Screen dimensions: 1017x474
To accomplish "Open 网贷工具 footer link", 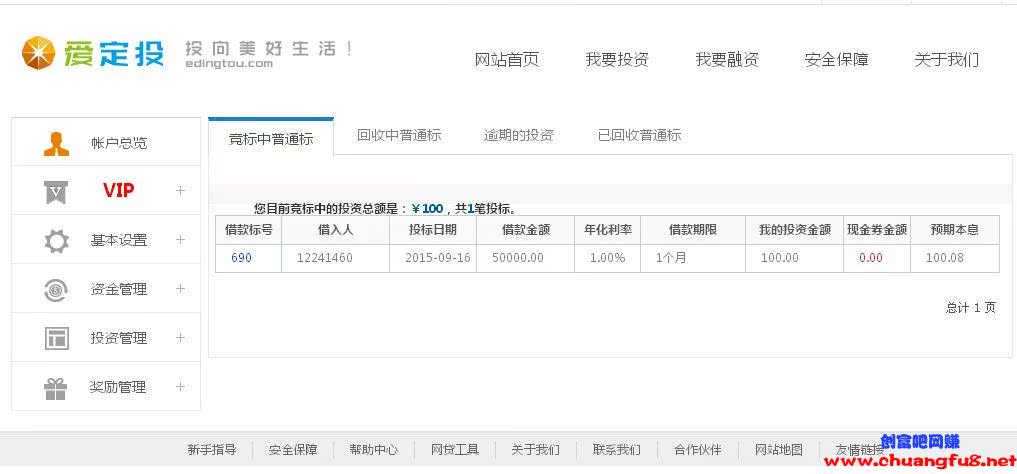I will coord(455,449).
